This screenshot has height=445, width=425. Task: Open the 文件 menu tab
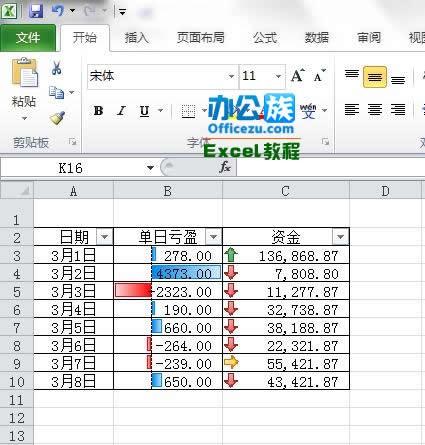[x=28, y=38]
